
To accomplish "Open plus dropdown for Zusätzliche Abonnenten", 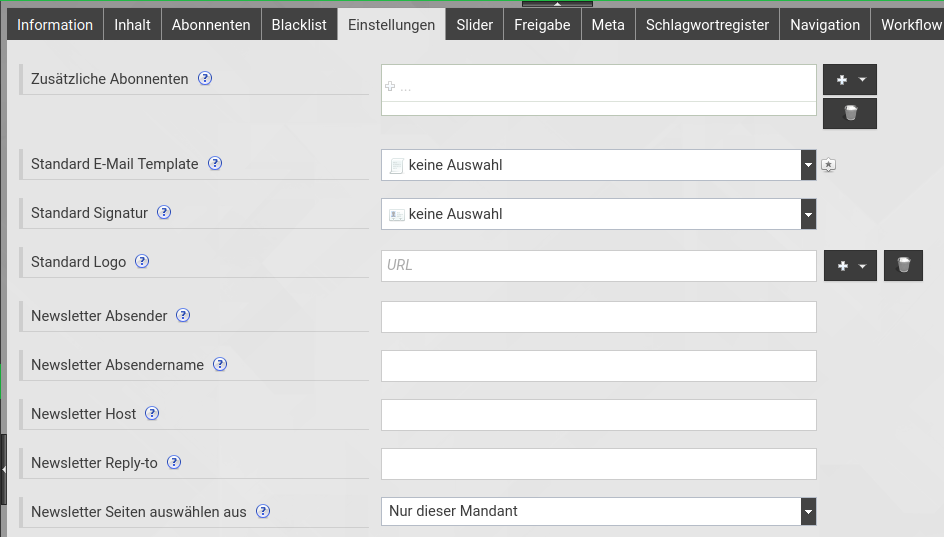I will tap(849, 79).
